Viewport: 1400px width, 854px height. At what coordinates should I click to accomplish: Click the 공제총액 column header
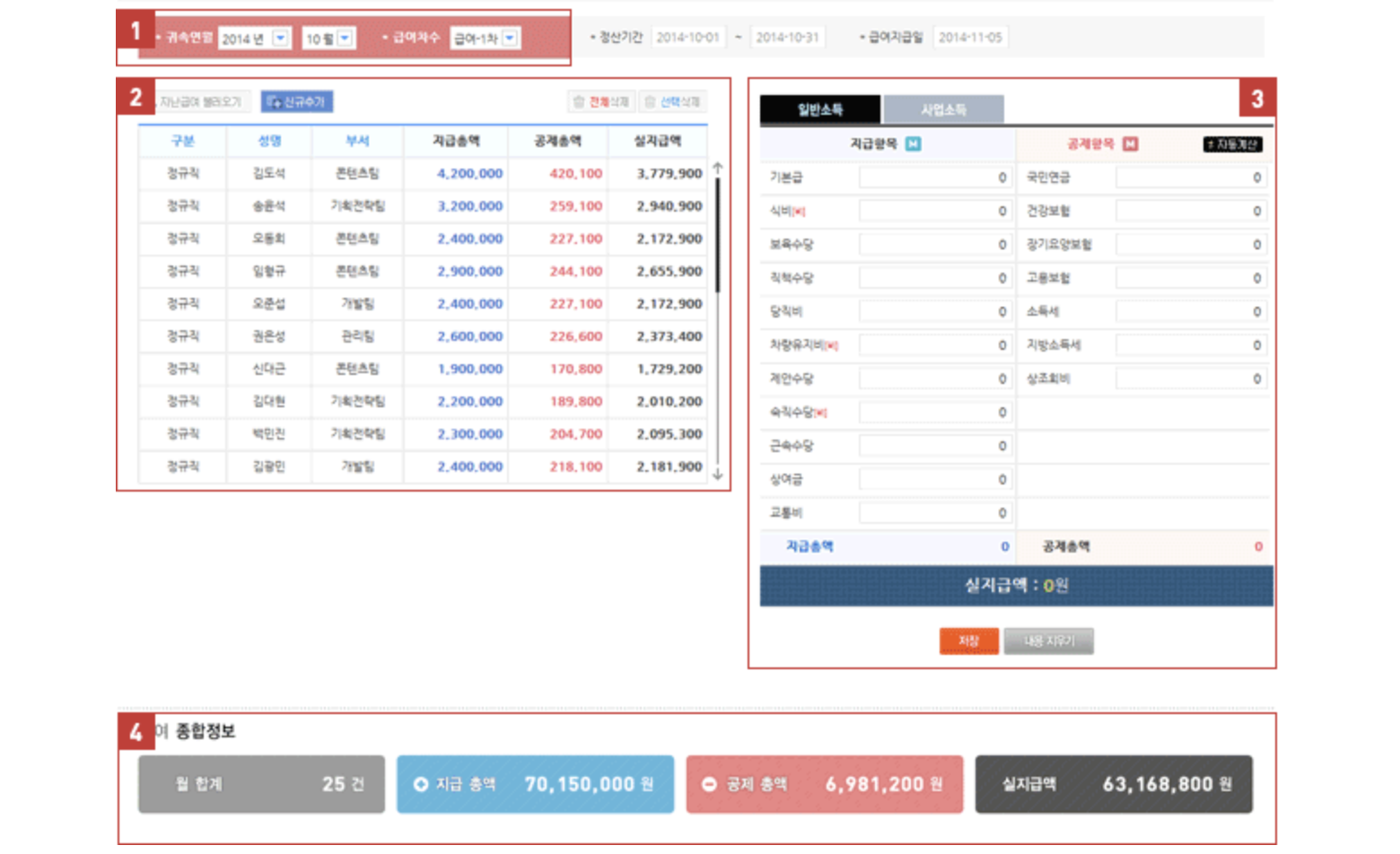click(557, 141)
